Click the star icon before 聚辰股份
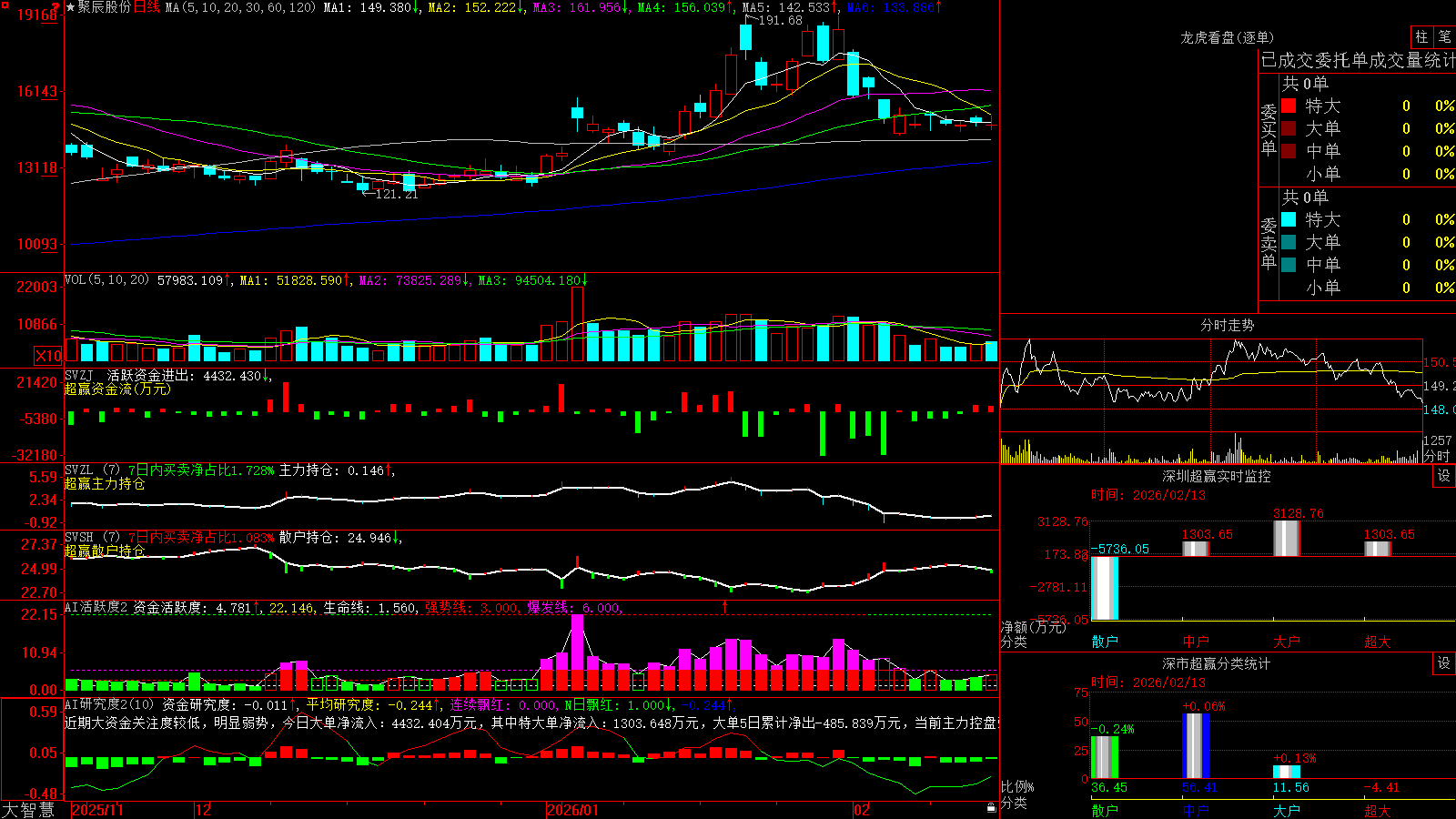 point(71,7)
